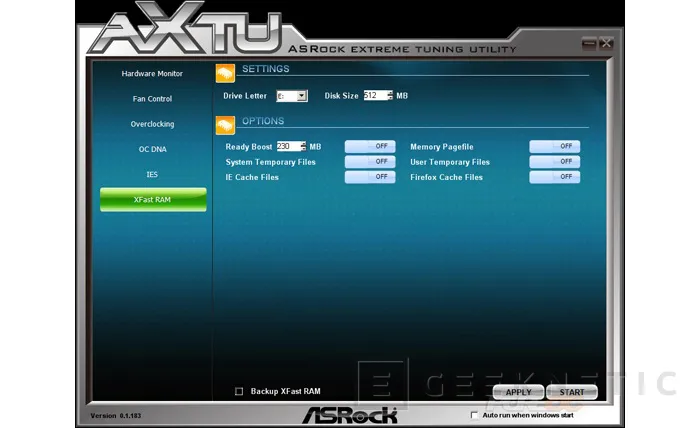700x428 pixels.
Task: Click the orange Settings section icon
Action: [225, 73]
